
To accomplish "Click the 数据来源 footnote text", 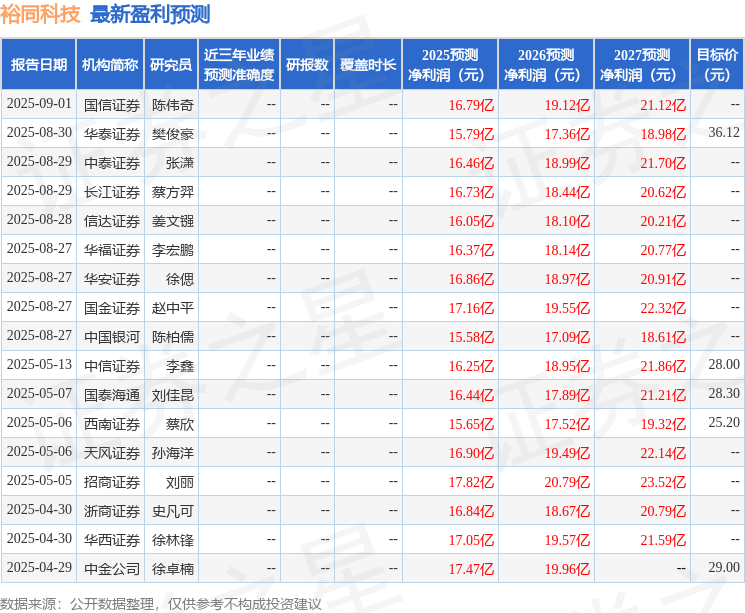I will click(161, 604).
